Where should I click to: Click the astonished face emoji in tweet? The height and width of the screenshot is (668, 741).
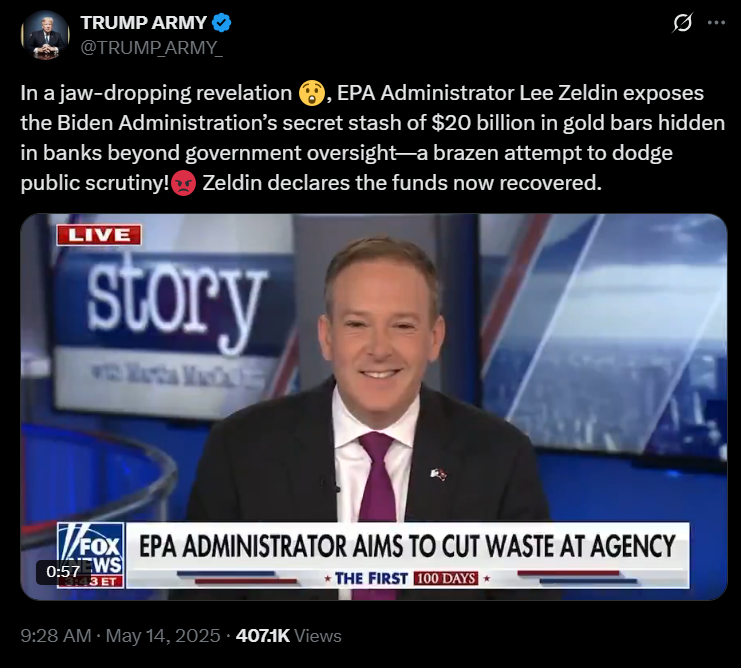click(x=311, y=93)
